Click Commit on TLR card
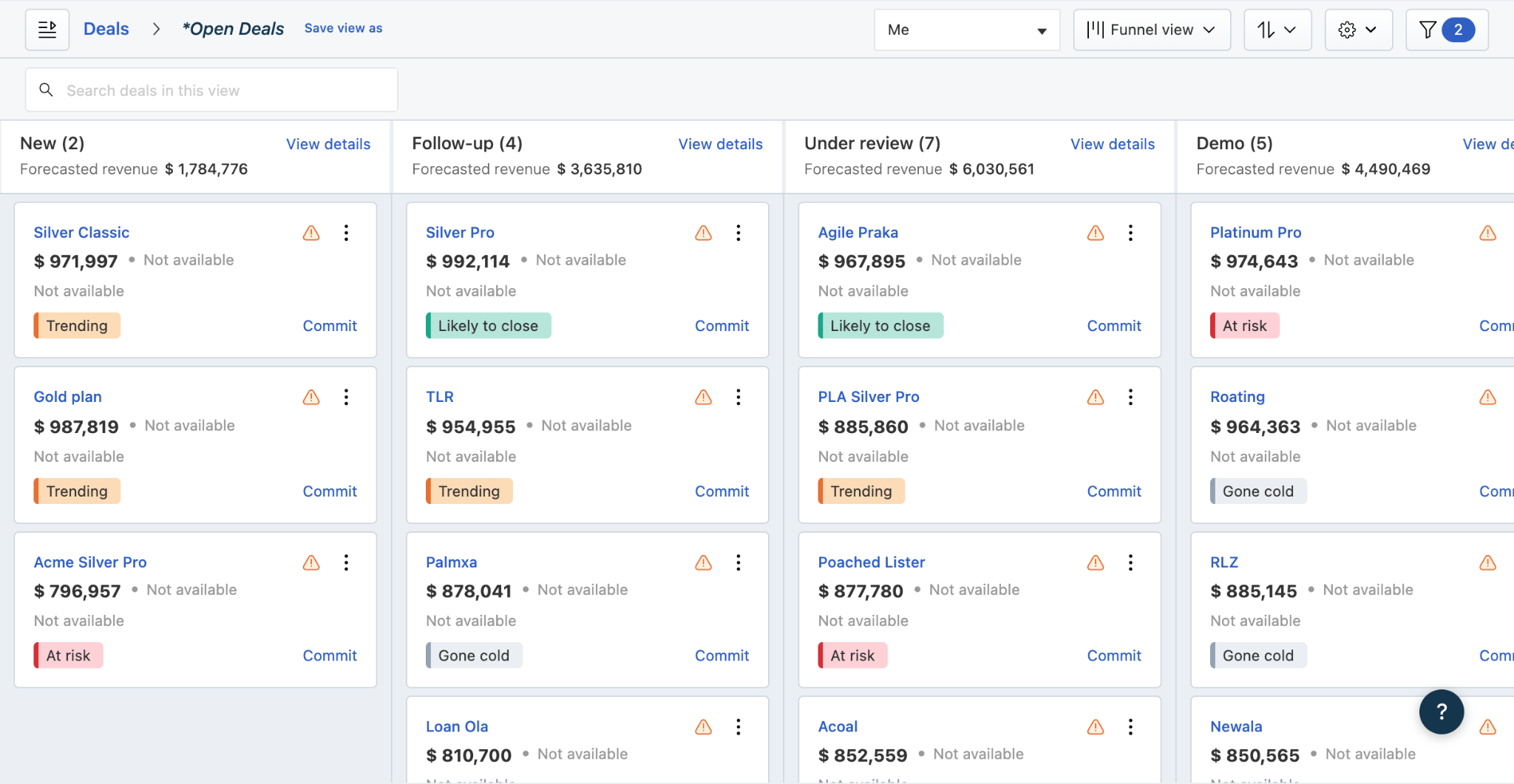 (x=722, y=491)
